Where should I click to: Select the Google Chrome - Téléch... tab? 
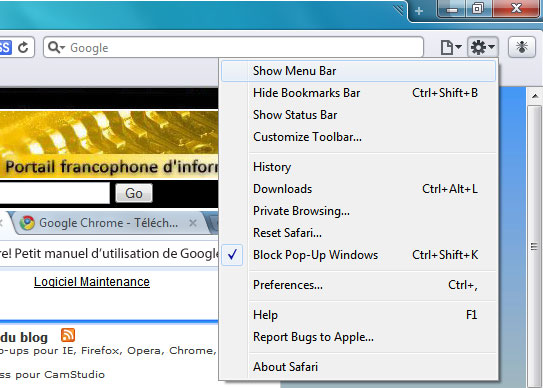click(x=109, y=223)
